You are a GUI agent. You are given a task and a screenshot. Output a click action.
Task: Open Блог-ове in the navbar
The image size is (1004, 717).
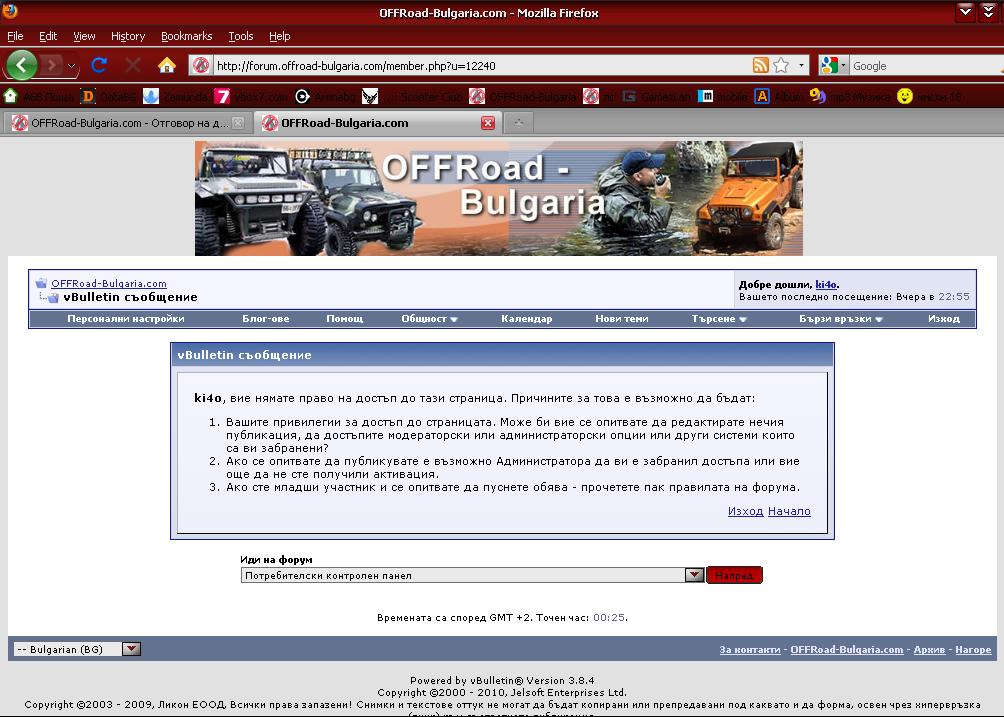pyautogui.click(x=266, y=319)
